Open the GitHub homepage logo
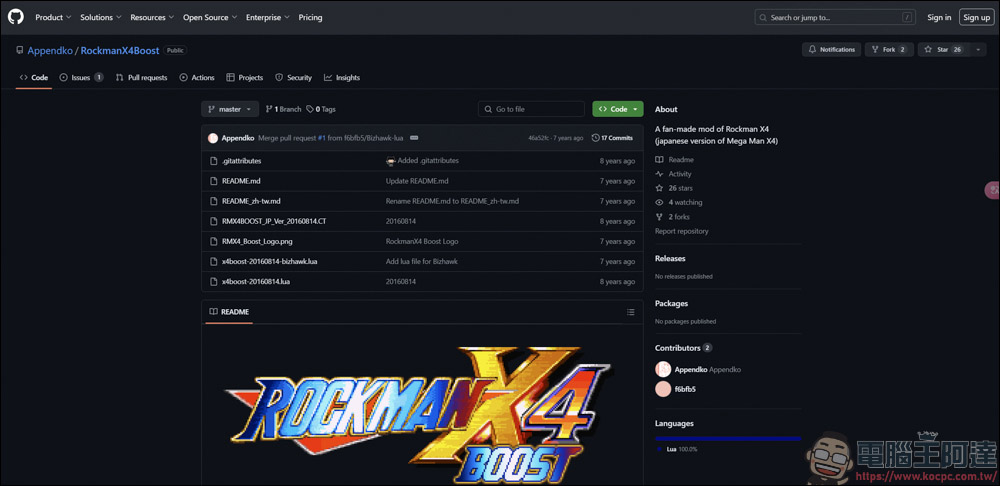Viewport: 1000px width, 486px height. (15, 17)
